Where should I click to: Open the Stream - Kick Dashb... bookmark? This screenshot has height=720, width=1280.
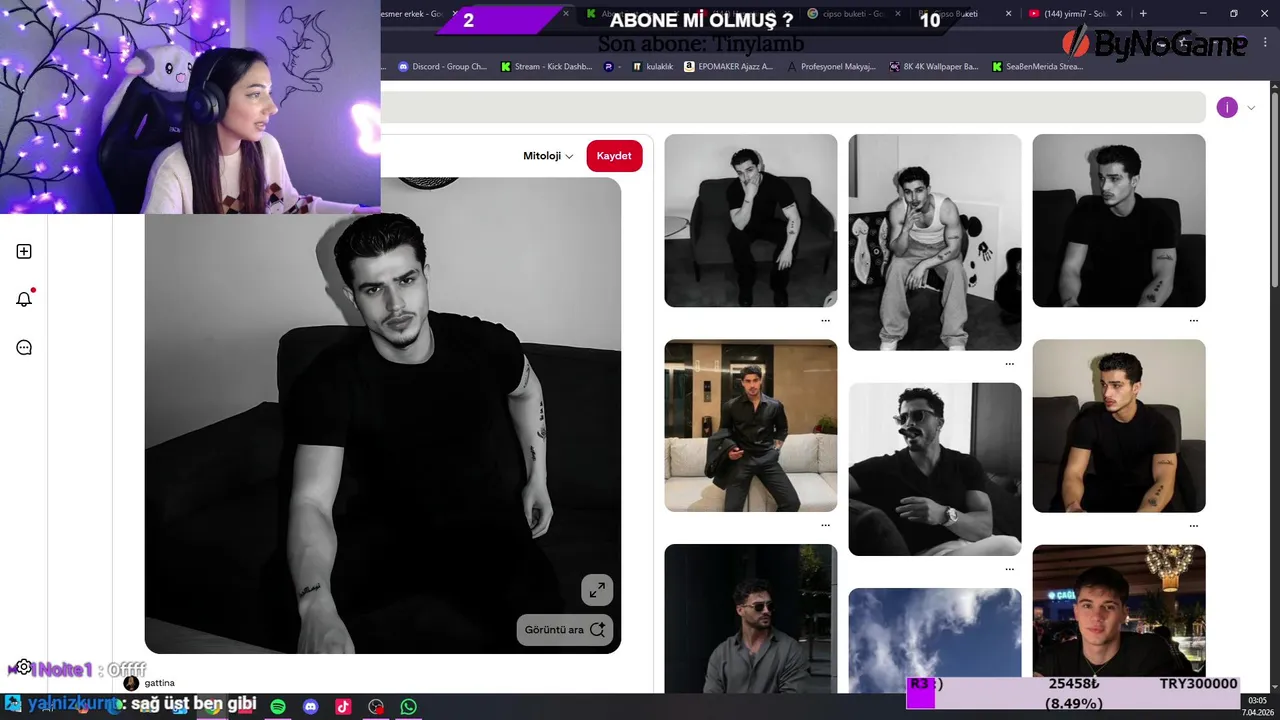pyautogui.click(x=546, y=67)
